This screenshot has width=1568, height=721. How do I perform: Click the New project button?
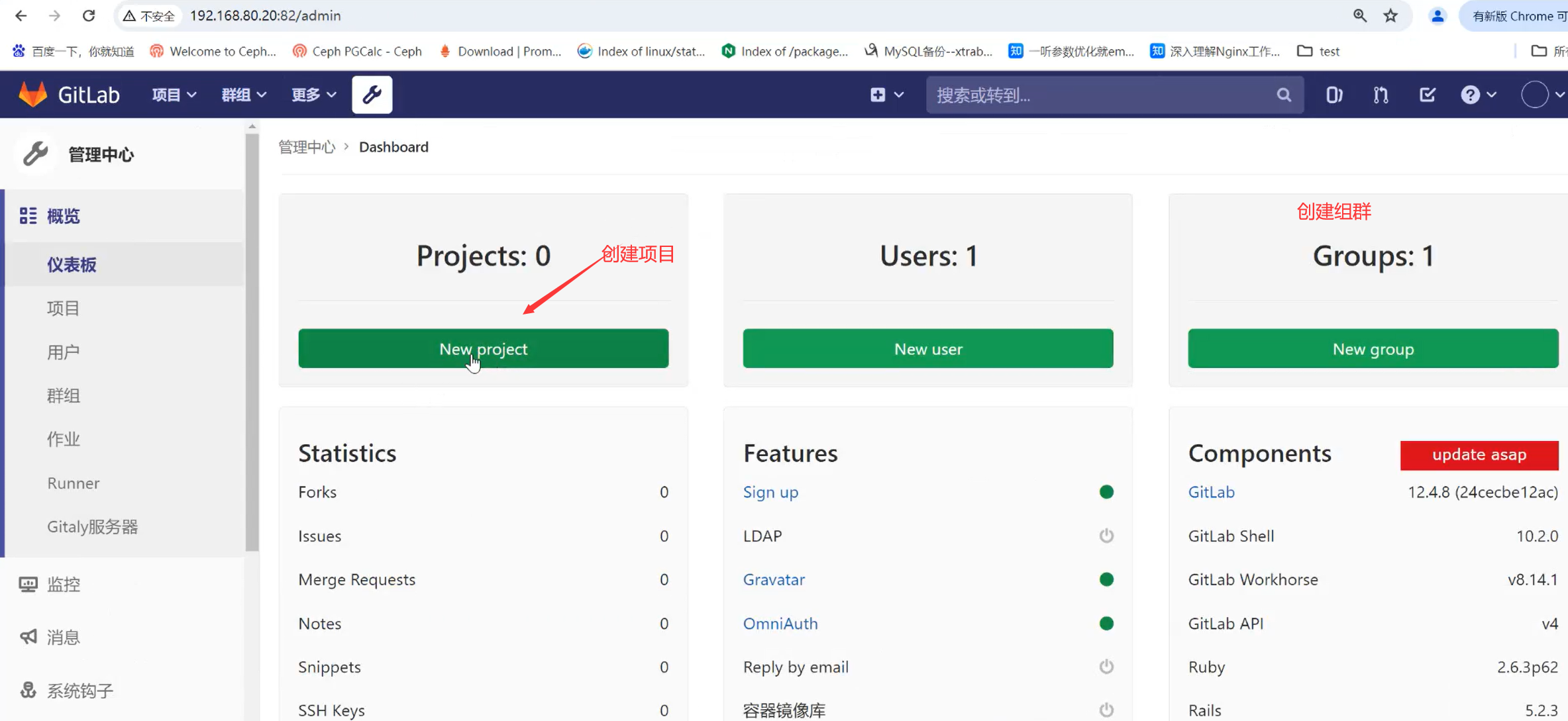click(x=483, y=348)
